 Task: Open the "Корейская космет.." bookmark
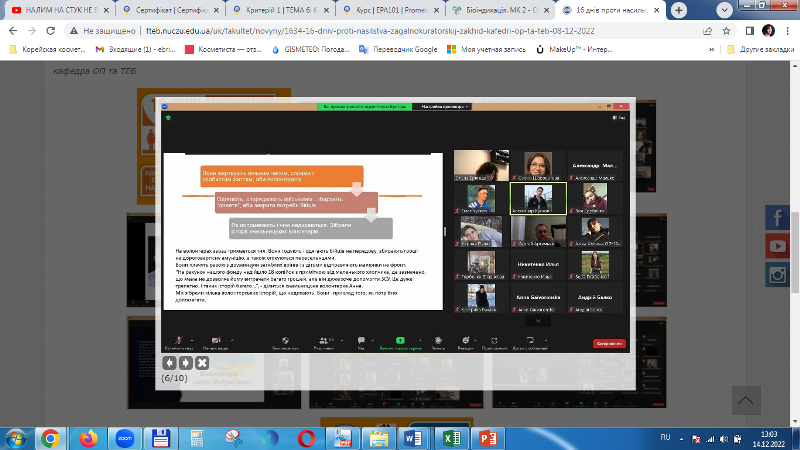[x=47, y=49]
